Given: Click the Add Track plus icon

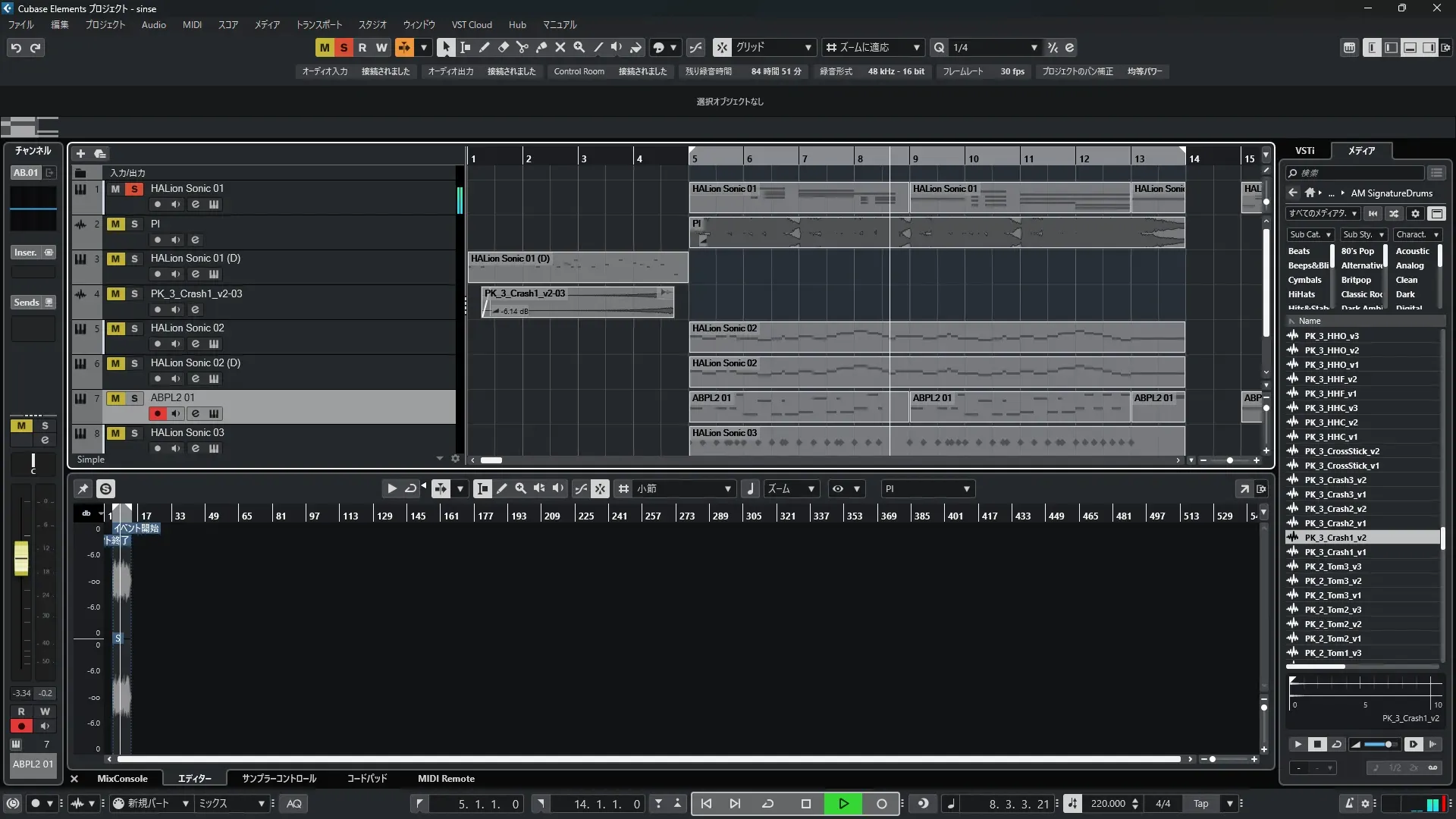Looking at the screenshot, I should [80, 154].
